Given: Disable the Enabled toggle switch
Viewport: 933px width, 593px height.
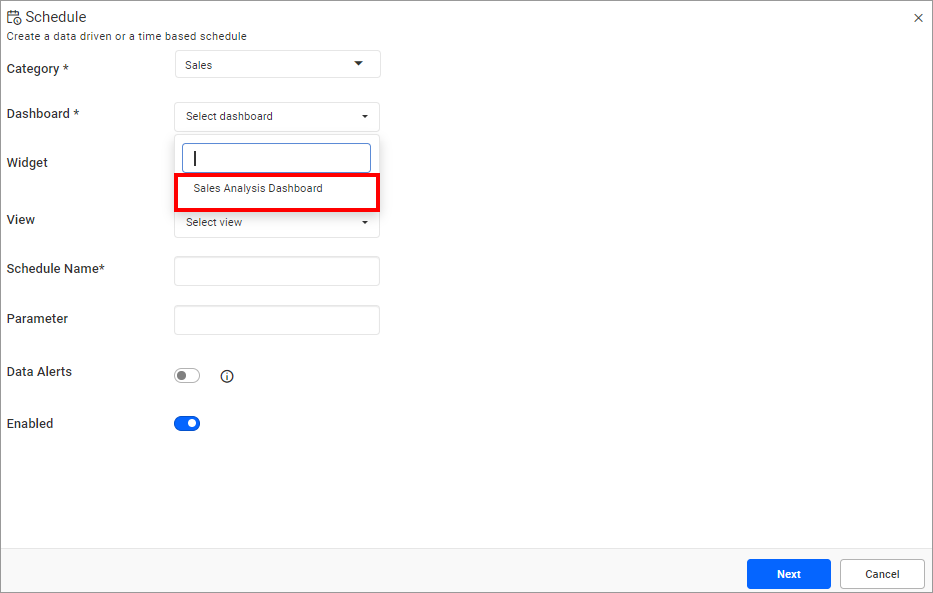Looking at the screenshot, I should pyautogui.click(x=187, y=423).
